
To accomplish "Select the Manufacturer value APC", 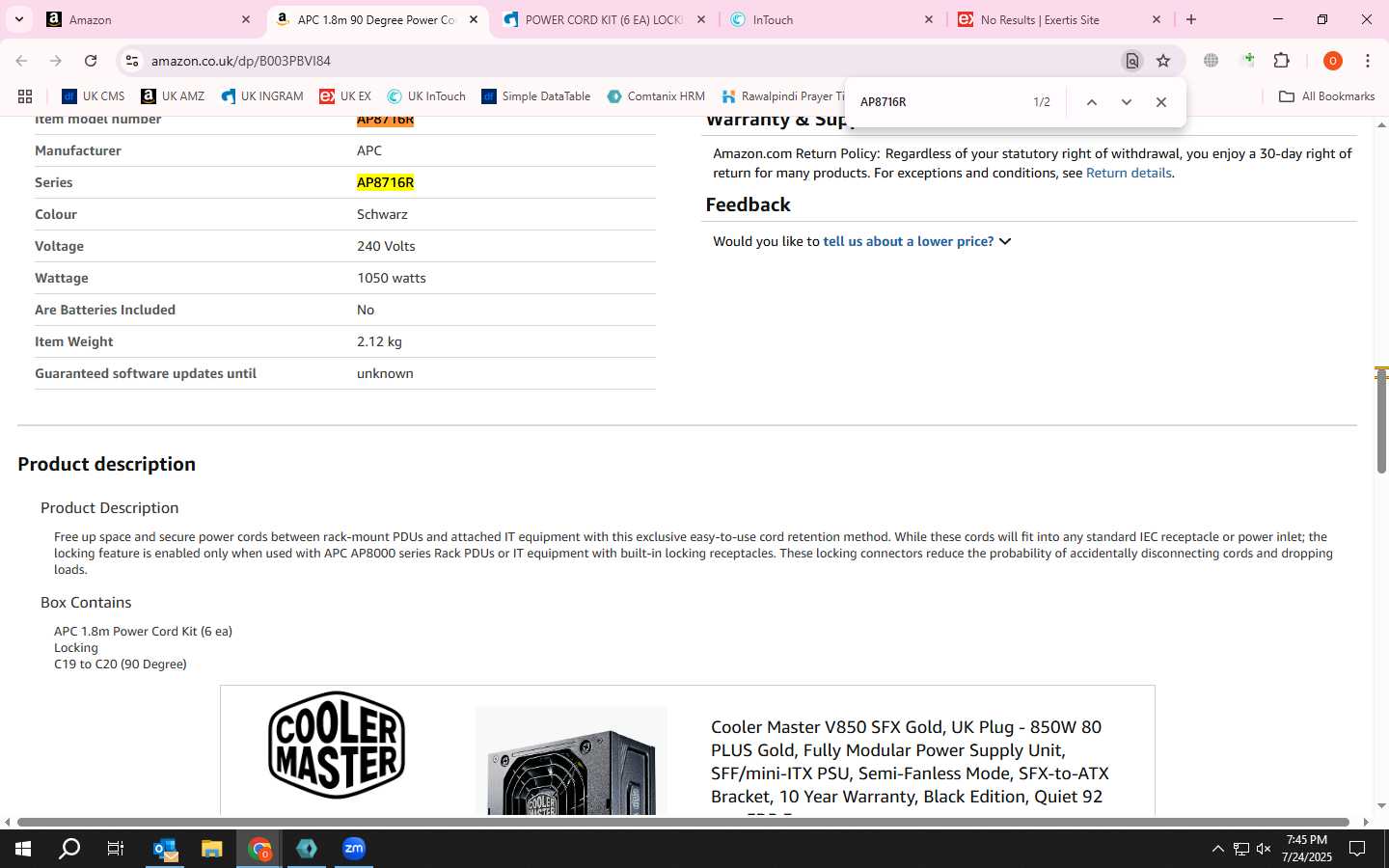I will click(x=369, y=150).
